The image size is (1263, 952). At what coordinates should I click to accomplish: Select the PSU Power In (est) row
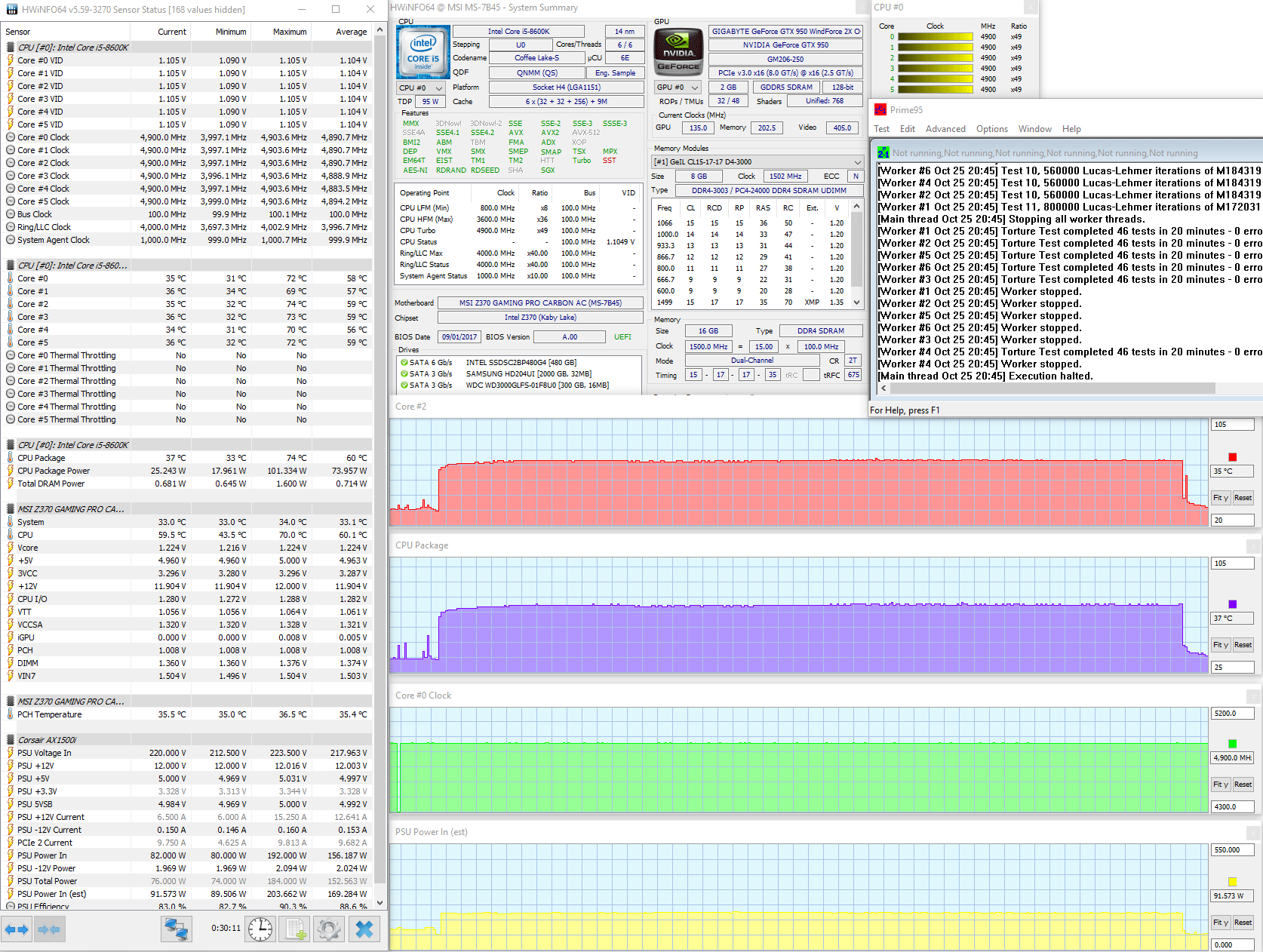187,894
